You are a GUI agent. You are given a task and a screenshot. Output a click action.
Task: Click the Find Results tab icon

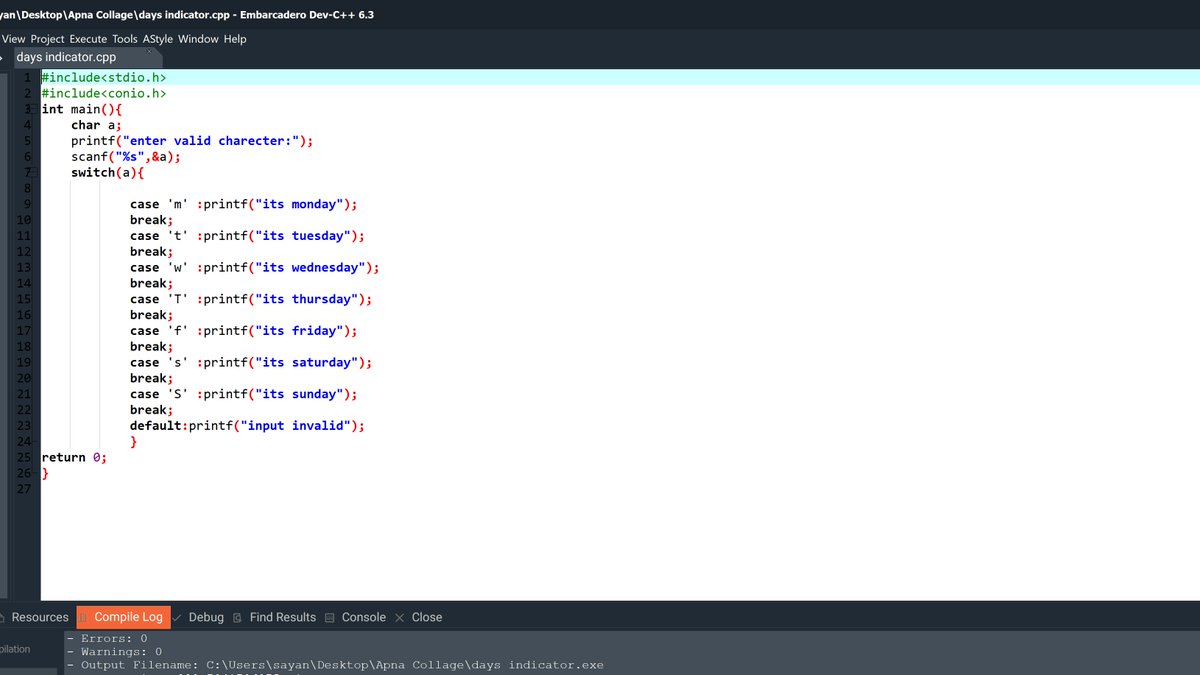[x=236, y=617]
